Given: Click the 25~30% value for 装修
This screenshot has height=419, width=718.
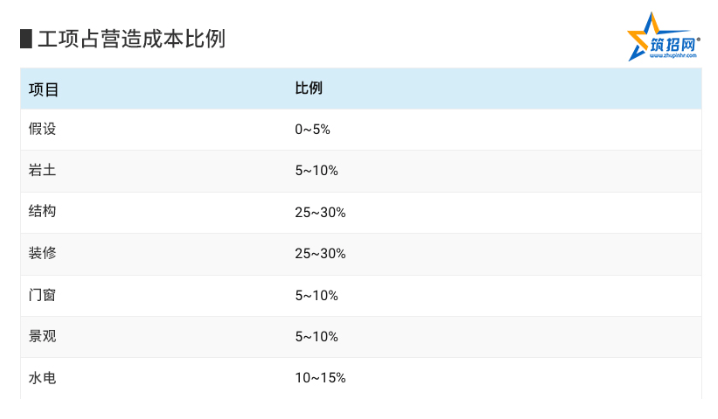Looking at the screenshot, I should [x=320, y=254].
